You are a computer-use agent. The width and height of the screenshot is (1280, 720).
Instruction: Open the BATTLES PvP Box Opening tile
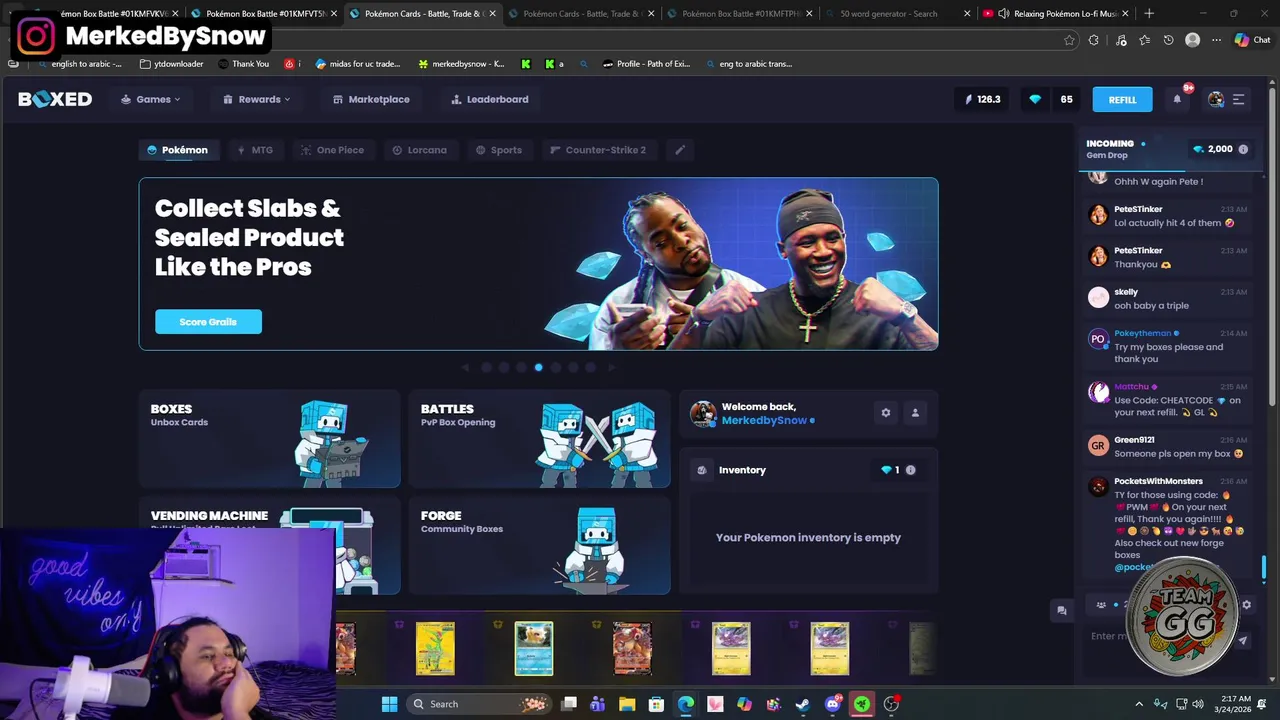click(x=539, y=439)
